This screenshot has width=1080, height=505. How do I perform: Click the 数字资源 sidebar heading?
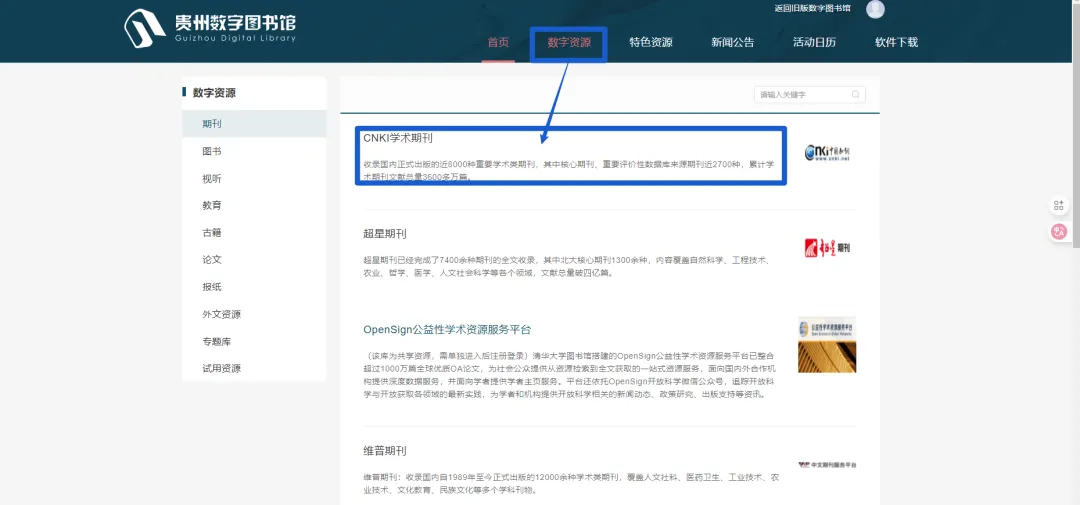[214, 92]
